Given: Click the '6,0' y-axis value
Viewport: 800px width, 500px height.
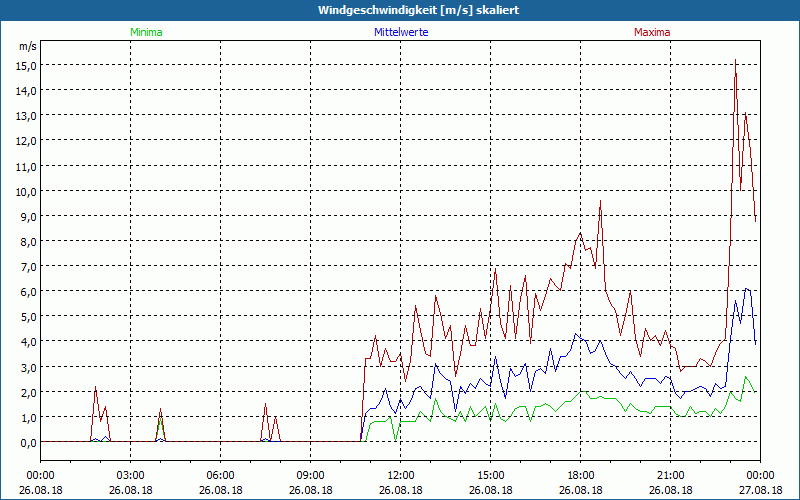Looking at the screenshot, I should click(28, 292).
